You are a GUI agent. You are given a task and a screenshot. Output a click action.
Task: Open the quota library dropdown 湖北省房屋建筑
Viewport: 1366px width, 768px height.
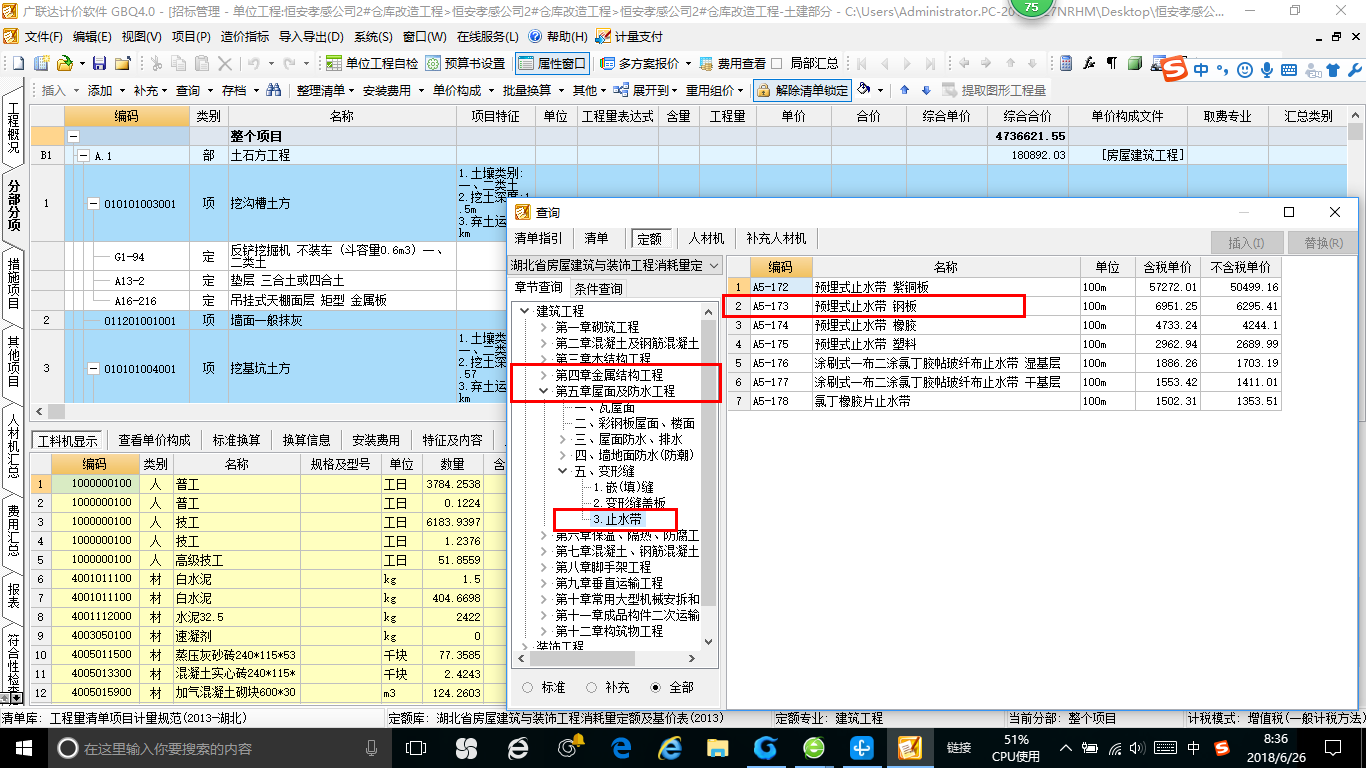[616, 265]
